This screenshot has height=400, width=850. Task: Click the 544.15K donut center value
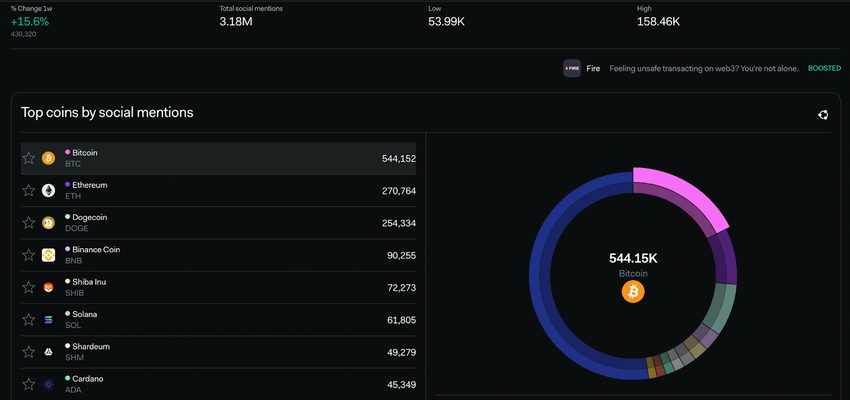coord(633,259)
